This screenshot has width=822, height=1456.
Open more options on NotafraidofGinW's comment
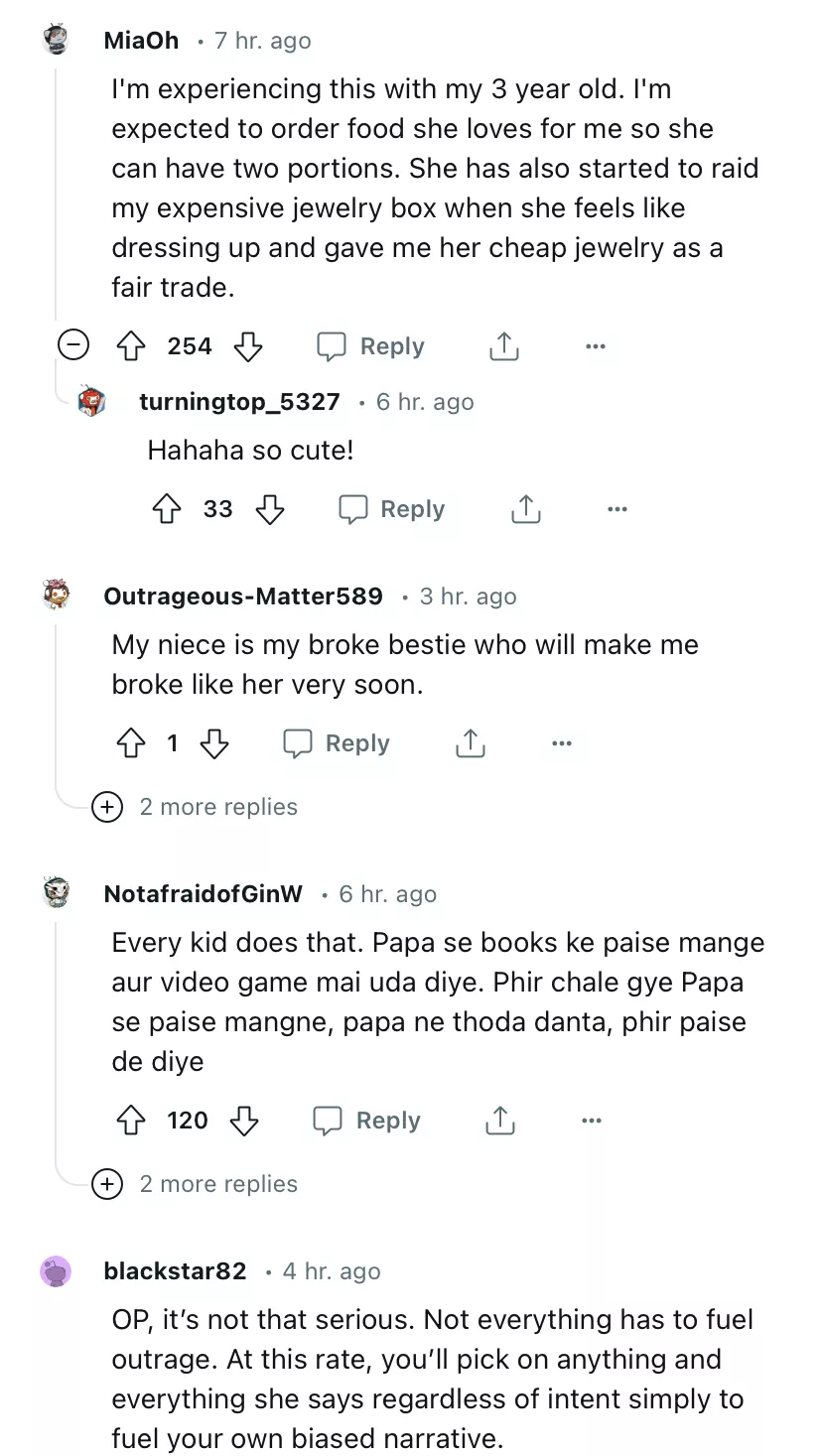[592, 1121]
